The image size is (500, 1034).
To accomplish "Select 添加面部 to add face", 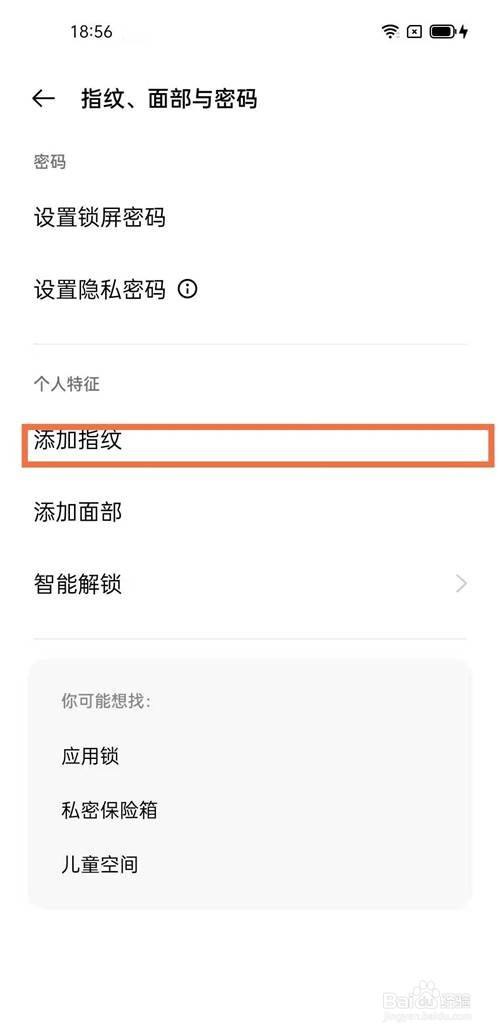I will coord(250,512).
